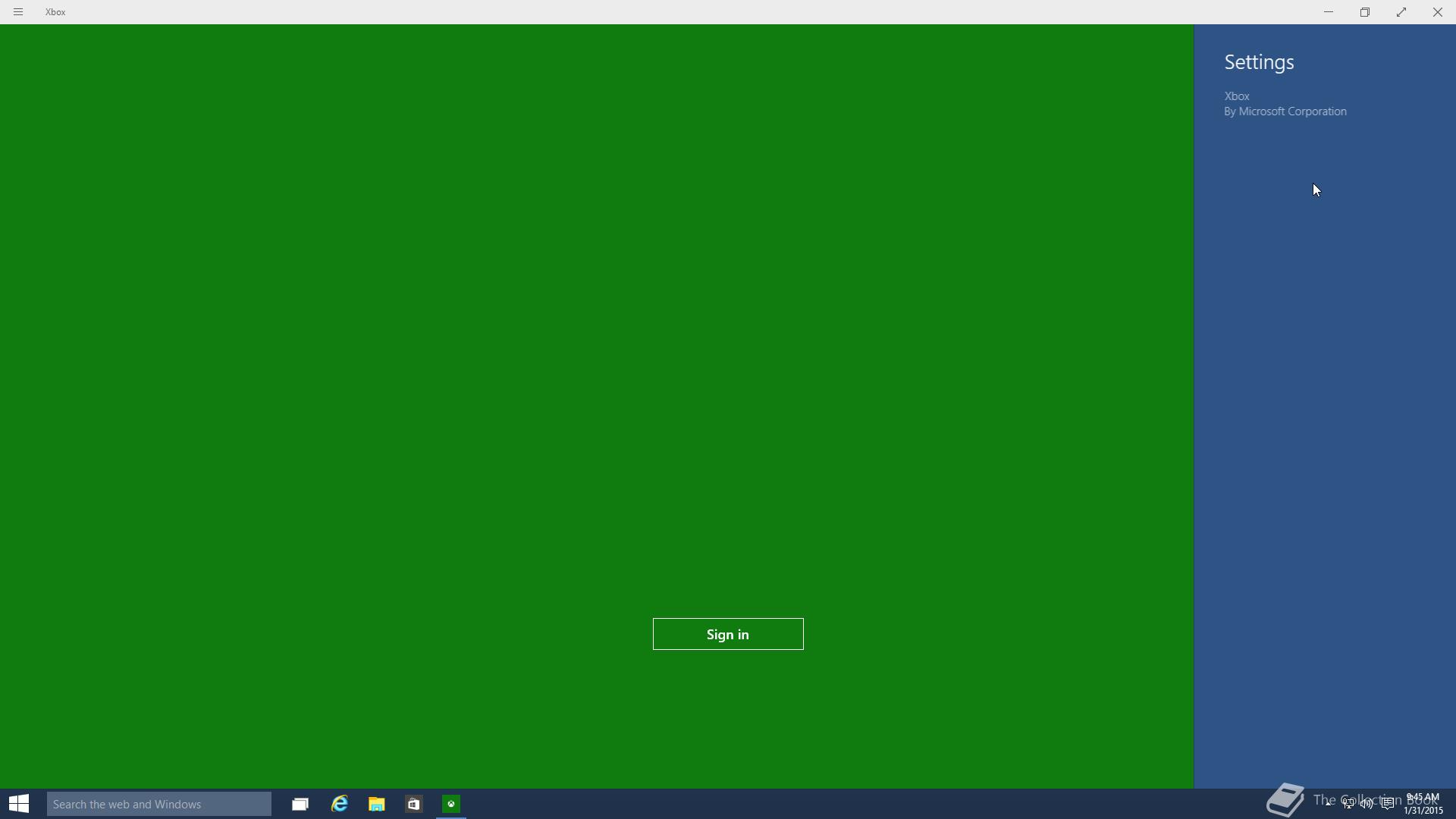Restore down the Xbox window
Screen dimensions: 1456x819
1365,12
